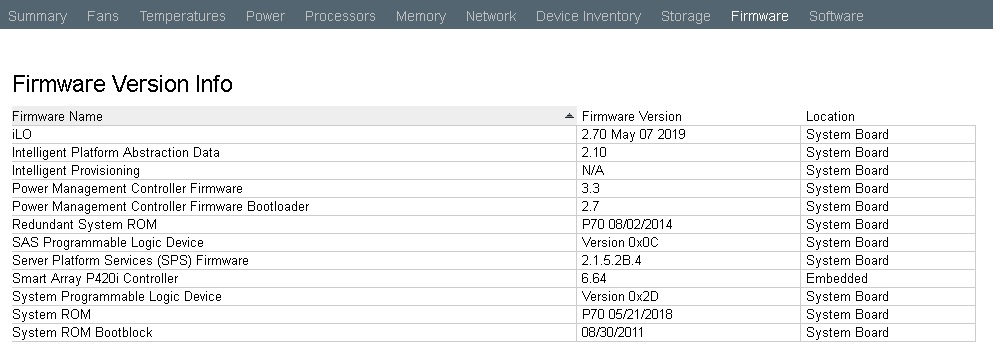This screenshot has width=993, height=361.
Task: Switch to the Storage tab
Action: pos(685,16)
